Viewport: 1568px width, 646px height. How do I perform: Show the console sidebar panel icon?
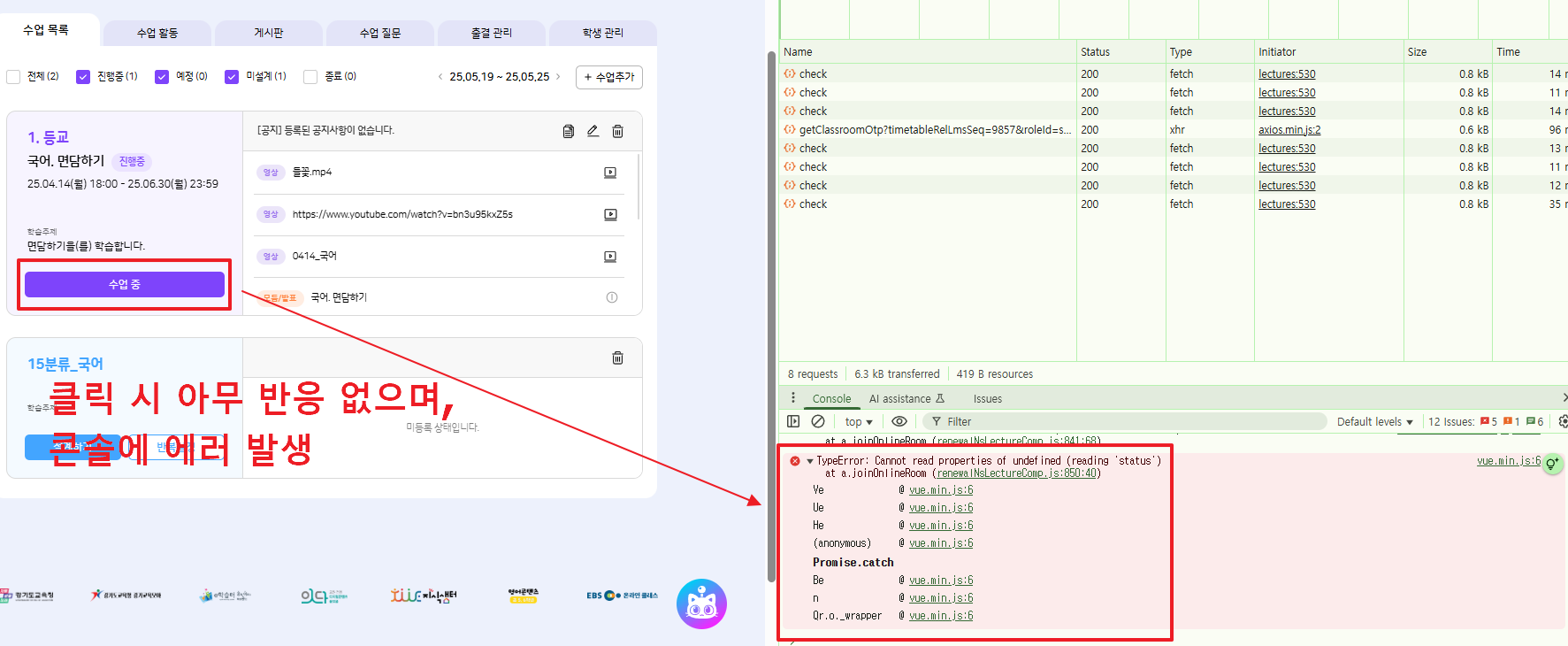coord(793,421)
